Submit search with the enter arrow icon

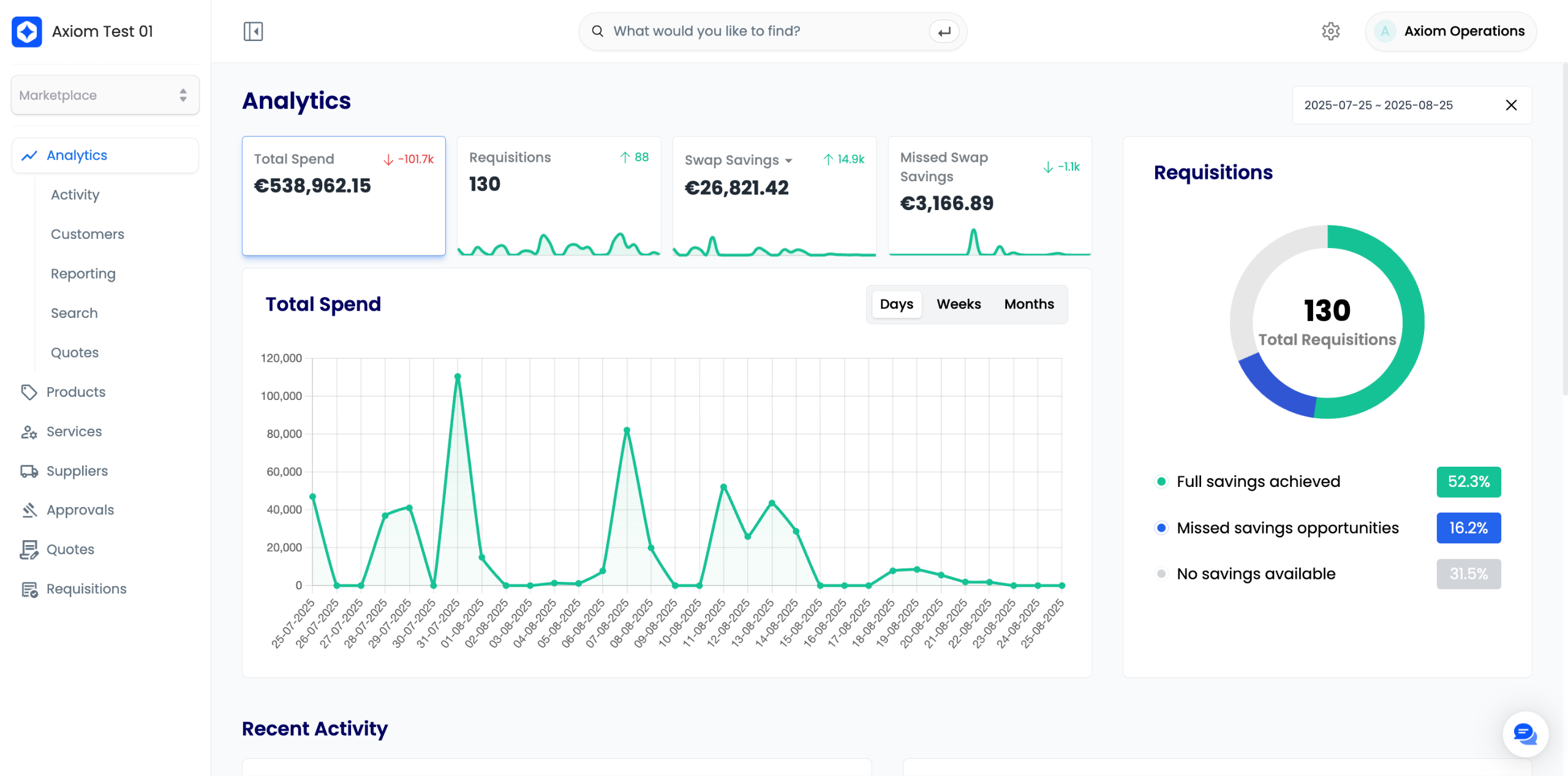point(944,31)
